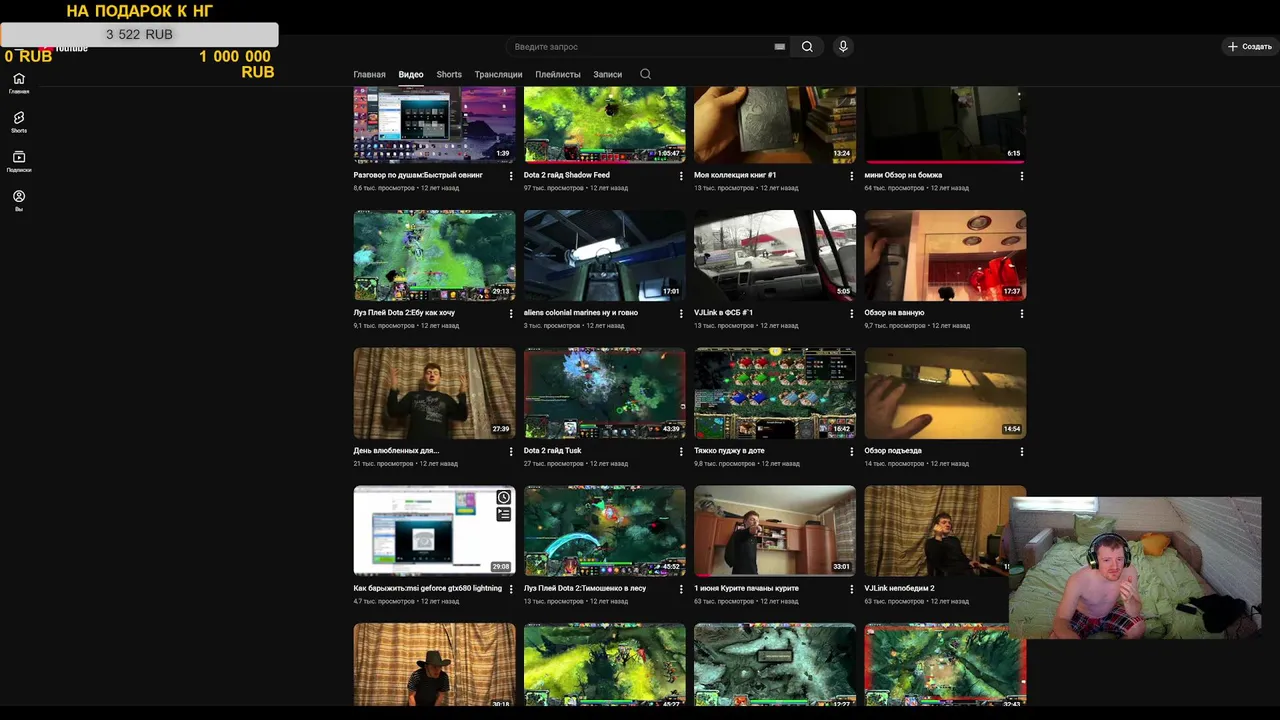Open menu for Моя коллекция книг #1
Viewport: 1280px width, 720px height.
tap(851, 176)
